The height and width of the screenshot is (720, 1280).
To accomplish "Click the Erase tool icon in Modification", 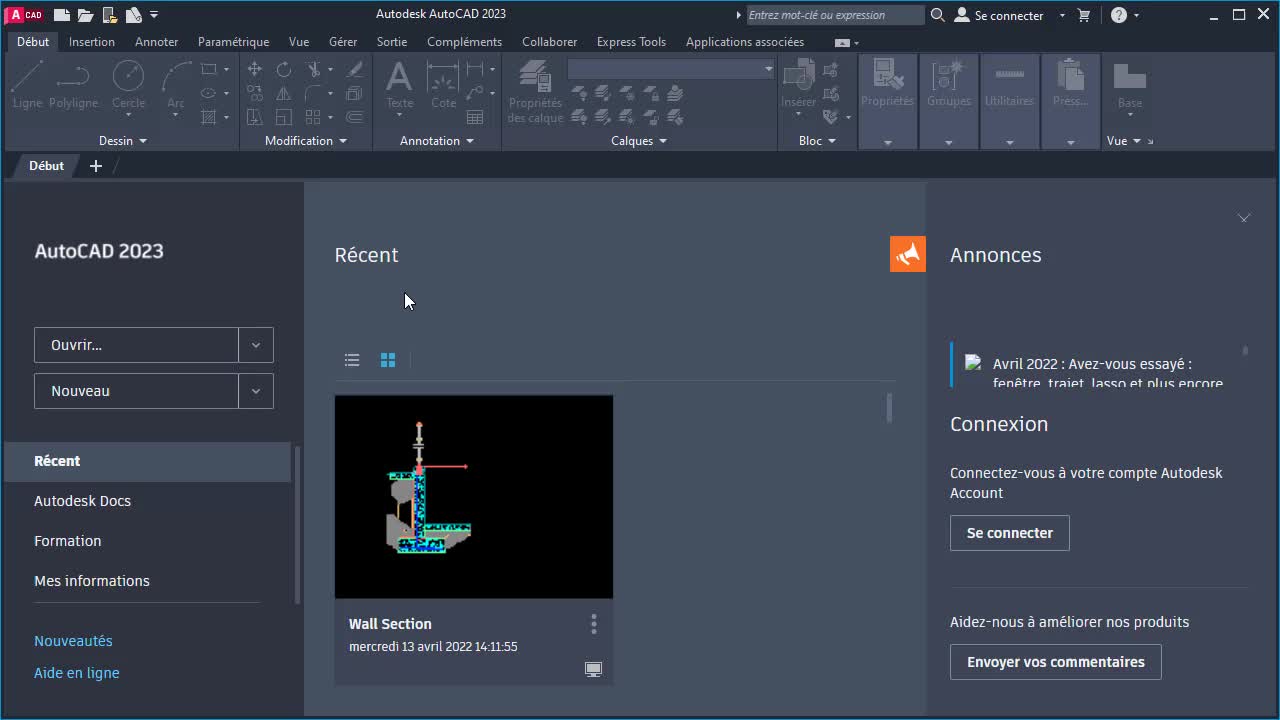I will point(354,70).
